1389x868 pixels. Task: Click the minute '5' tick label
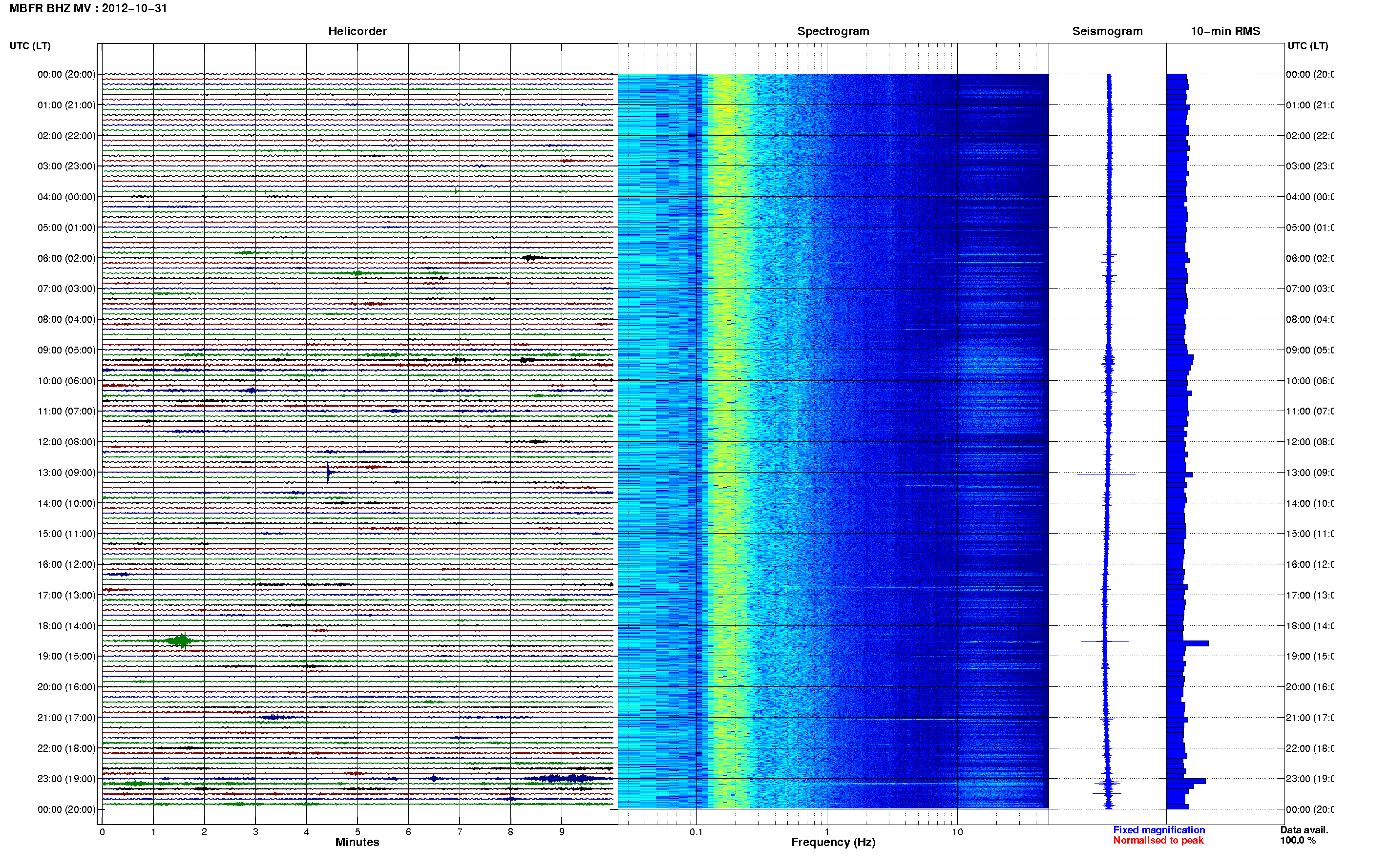tap(357, 832)
